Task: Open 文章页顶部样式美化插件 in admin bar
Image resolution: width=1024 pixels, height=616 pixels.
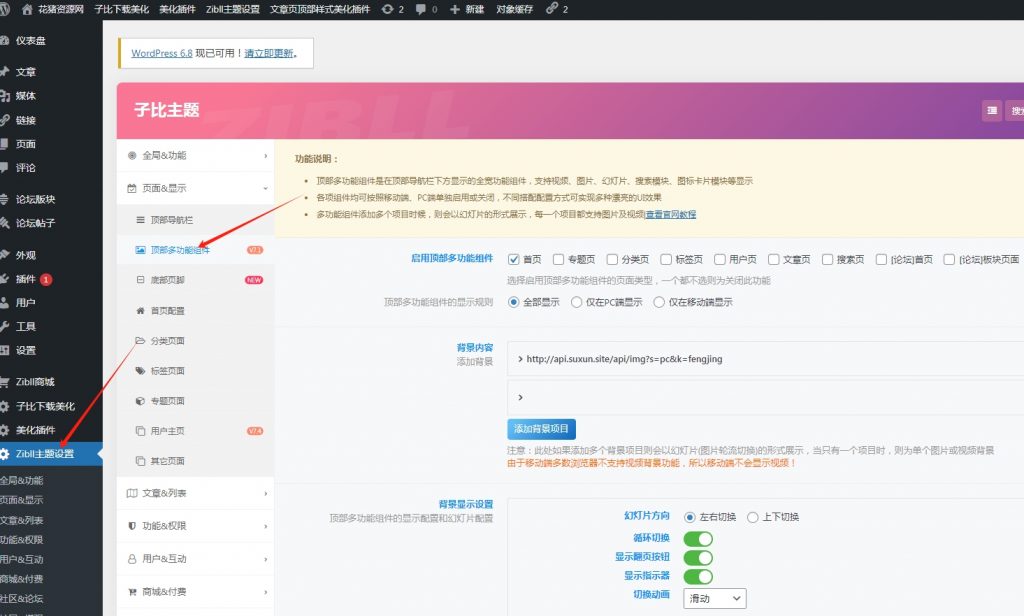Action: pyautogui.click(x=320, y=9)
